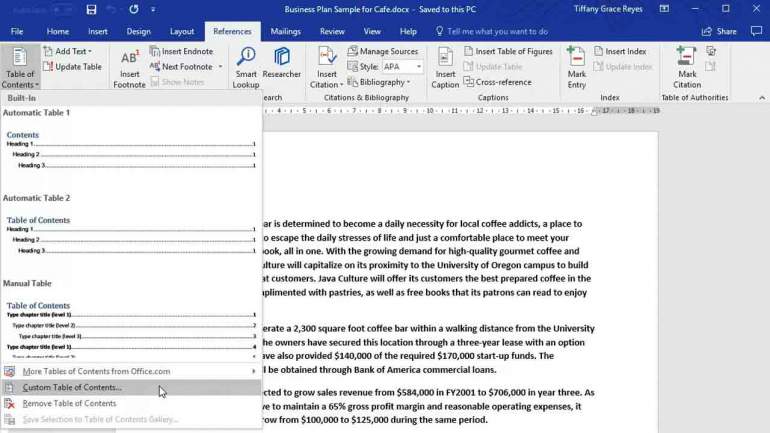The height and width of the screenshot is (433, 770).
Task: Click Insert Index
Action: point(620,51)
